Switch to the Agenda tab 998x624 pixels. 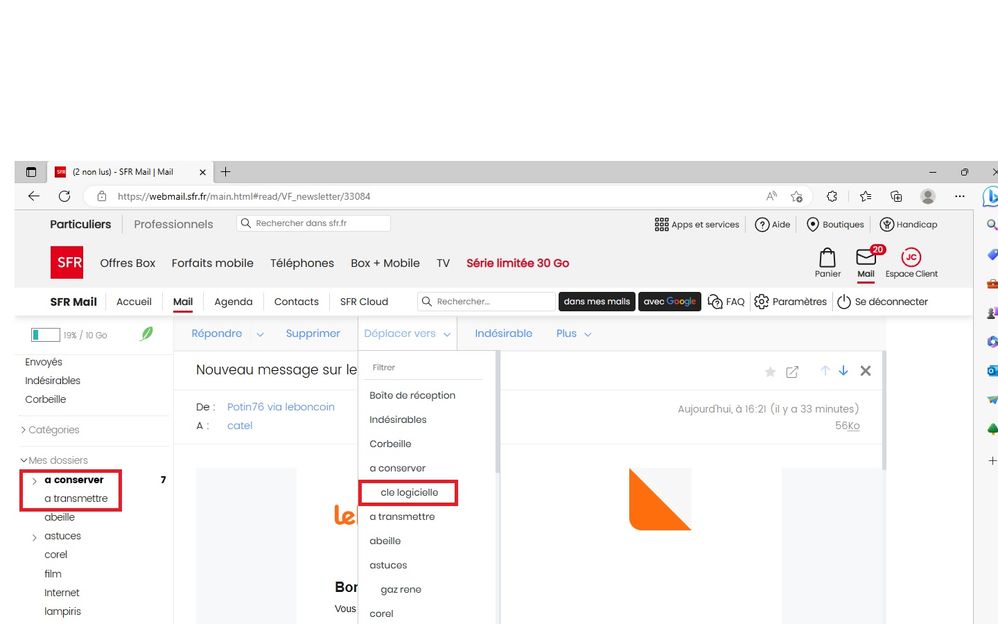233,302
